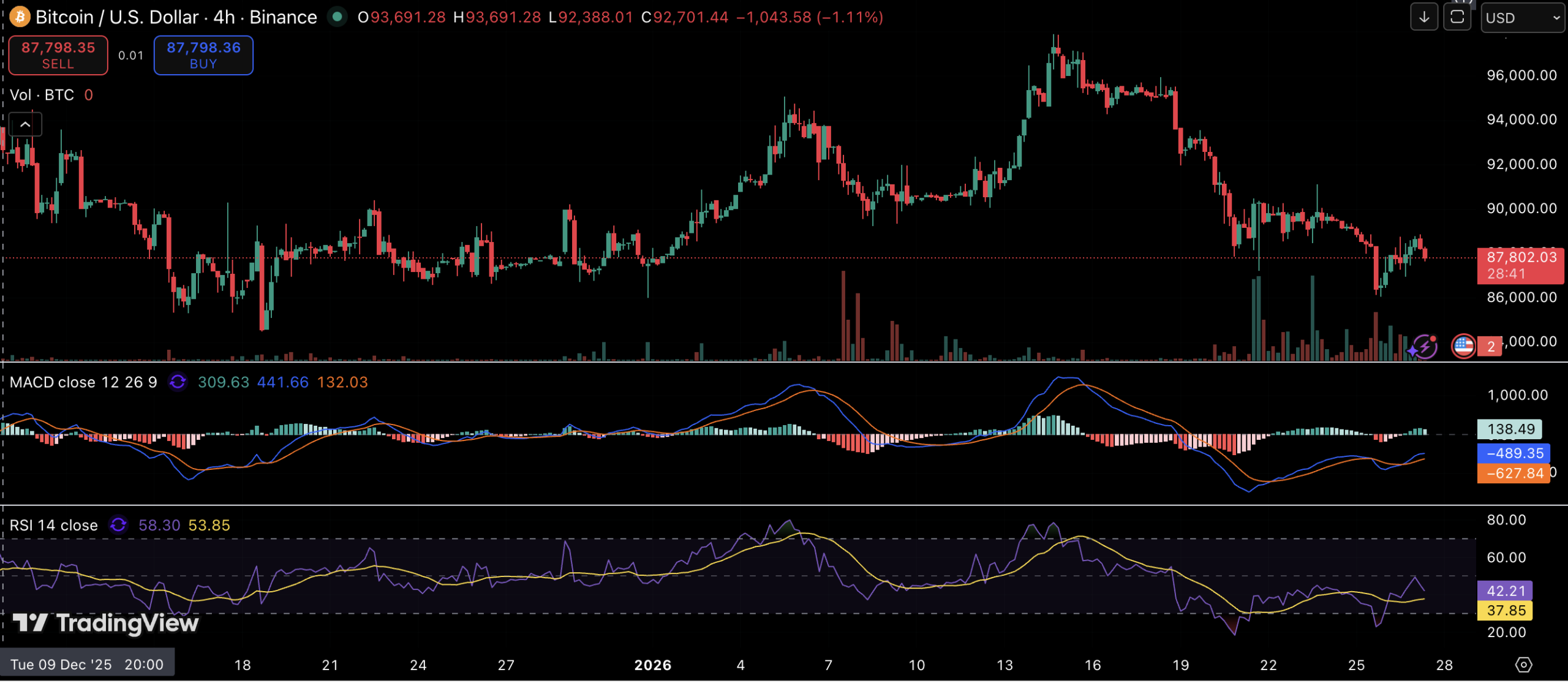Image resolution: width=1568 pixels, height=683 pixels.
Task: Click the MACD refresh cycle icon
Action: 178,382
